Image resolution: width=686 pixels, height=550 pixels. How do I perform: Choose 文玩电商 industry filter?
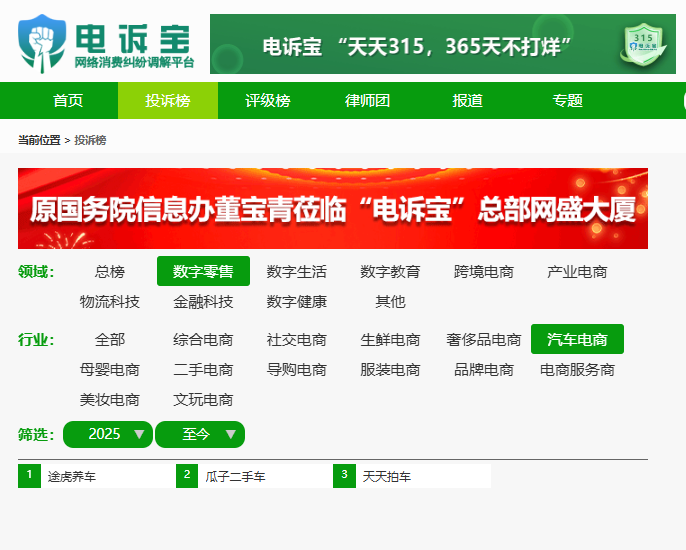(203, 399)
